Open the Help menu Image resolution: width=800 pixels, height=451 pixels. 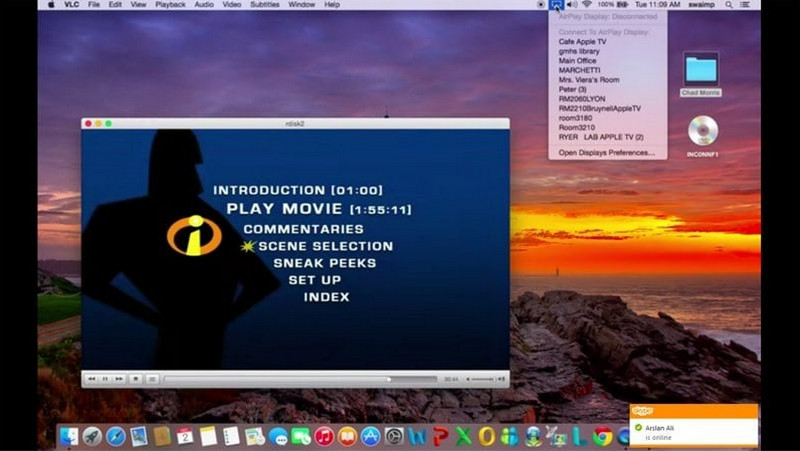[x=332, y=5]
